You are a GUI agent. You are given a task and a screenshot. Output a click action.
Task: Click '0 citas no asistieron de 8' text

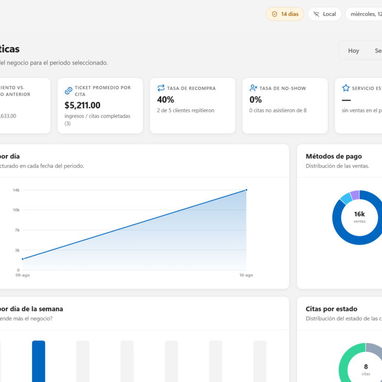278,110
